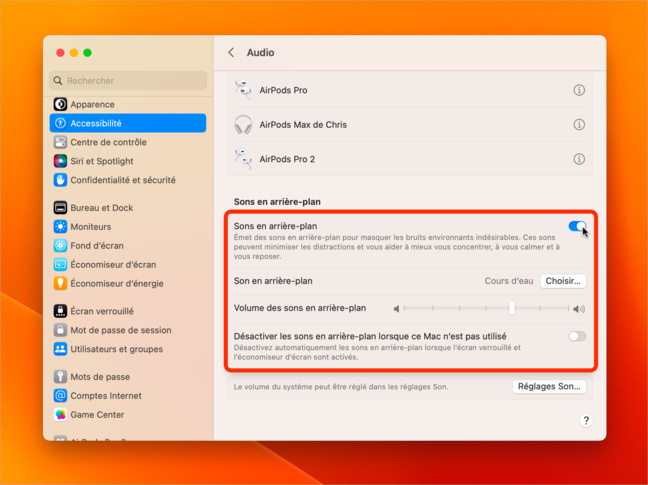The height and width of the screenshot is (485, 648).
Task: Go back from the Audio pane
Action: pos(231,52)
